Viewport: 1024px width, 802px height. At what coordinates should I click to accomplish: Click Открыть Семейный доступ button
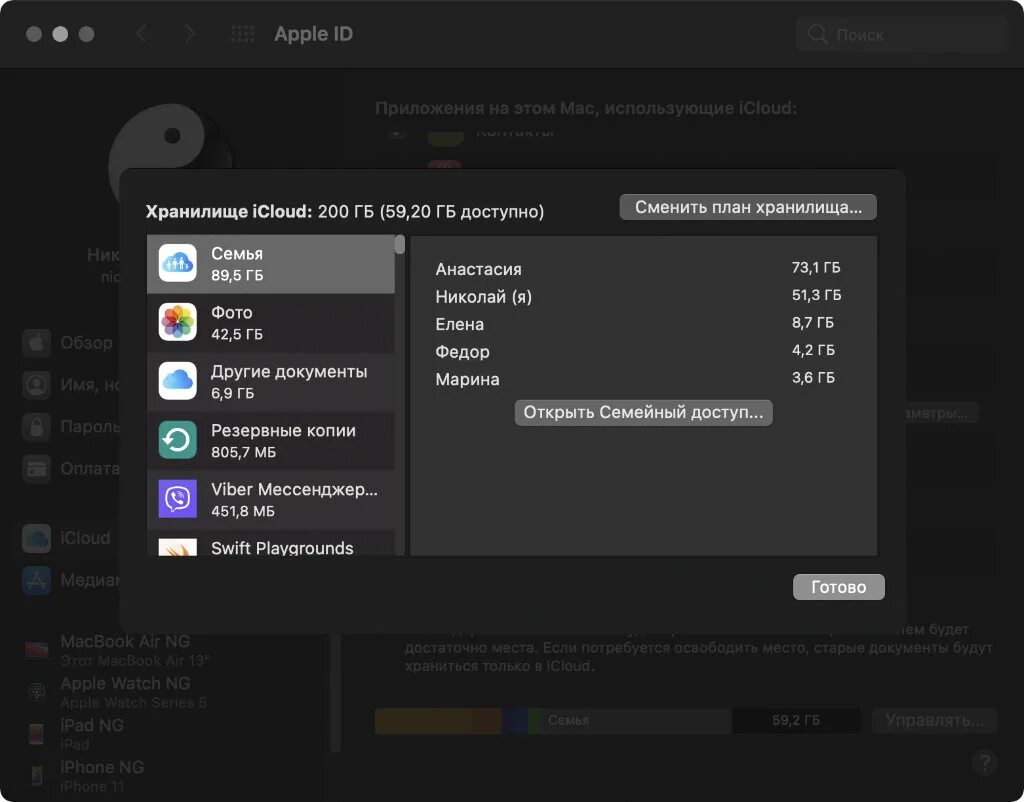click(643, 413)
